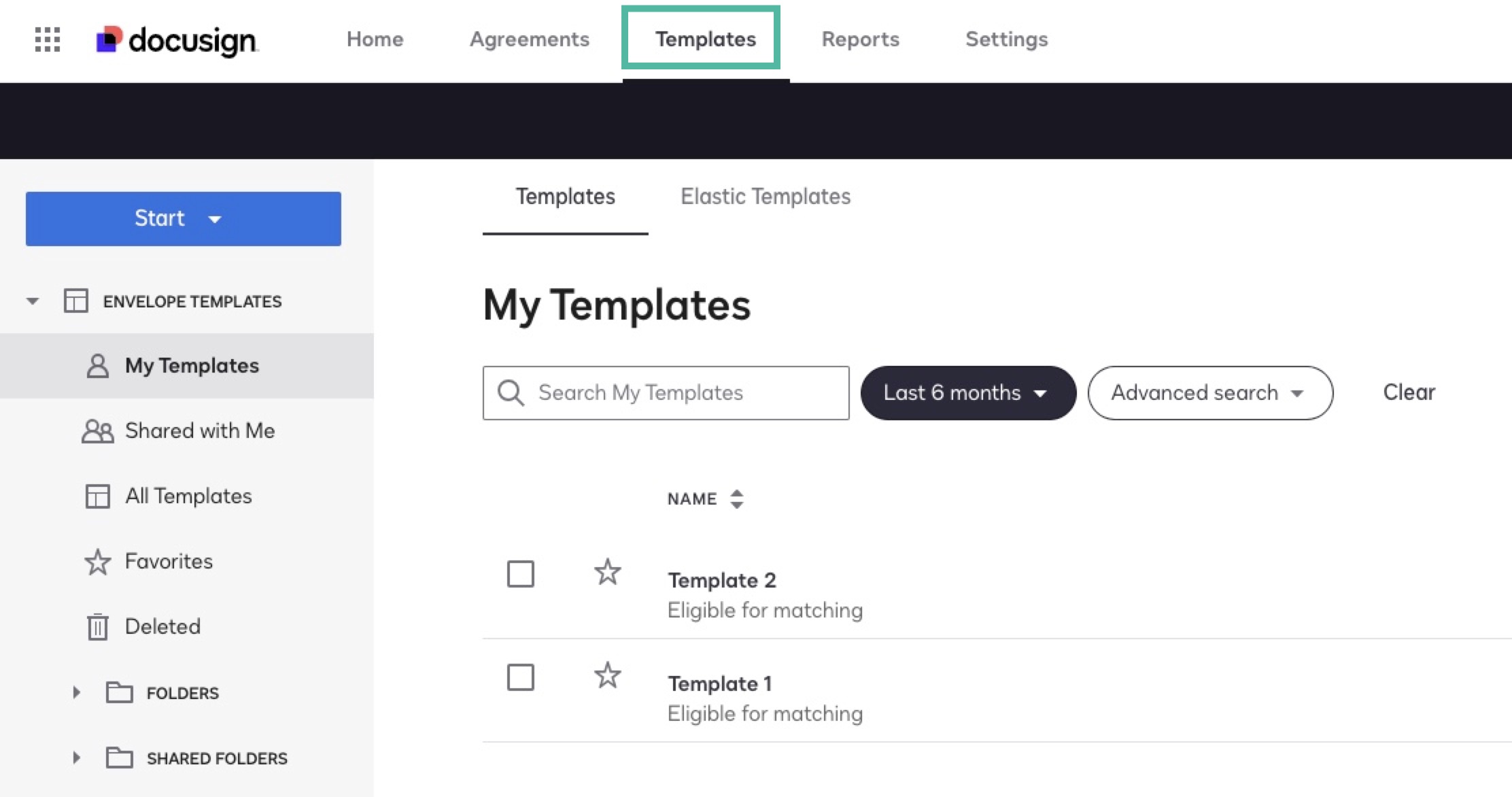Open the app launcher grid icon

pyautogui.click(x=48, y=39)
